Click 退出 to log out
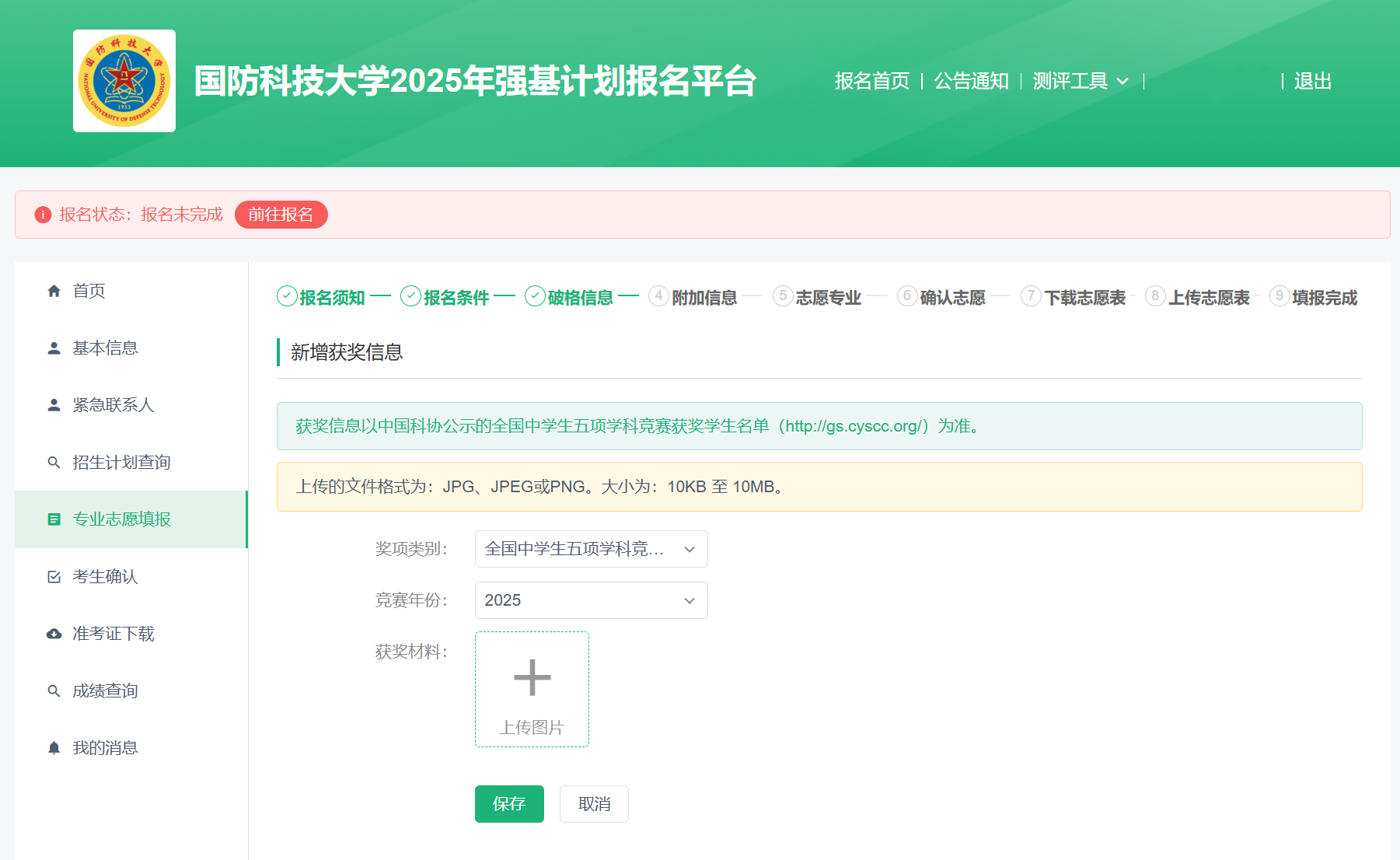Screen dimensions: 1400x860 [x=1313, y=81]
